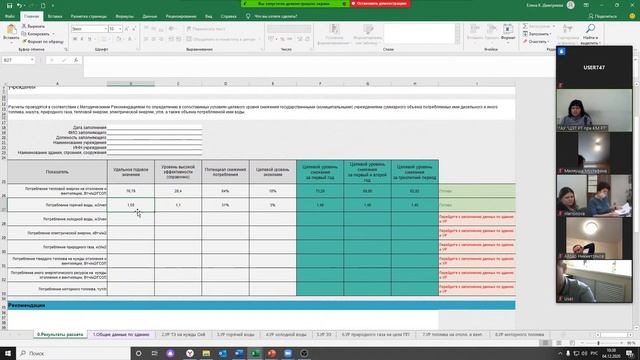
Task: Save the workbook from the quick access toolbar
Action: pos(9,5)
